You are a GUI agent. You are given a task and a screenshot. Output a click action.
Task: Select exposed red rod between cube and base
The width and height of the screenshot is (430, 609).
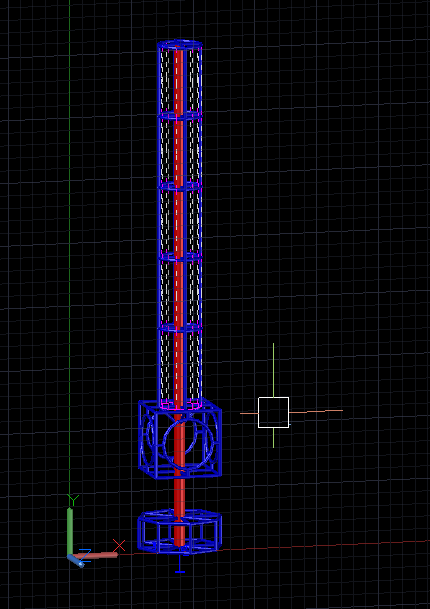click(x=179, y=494)
